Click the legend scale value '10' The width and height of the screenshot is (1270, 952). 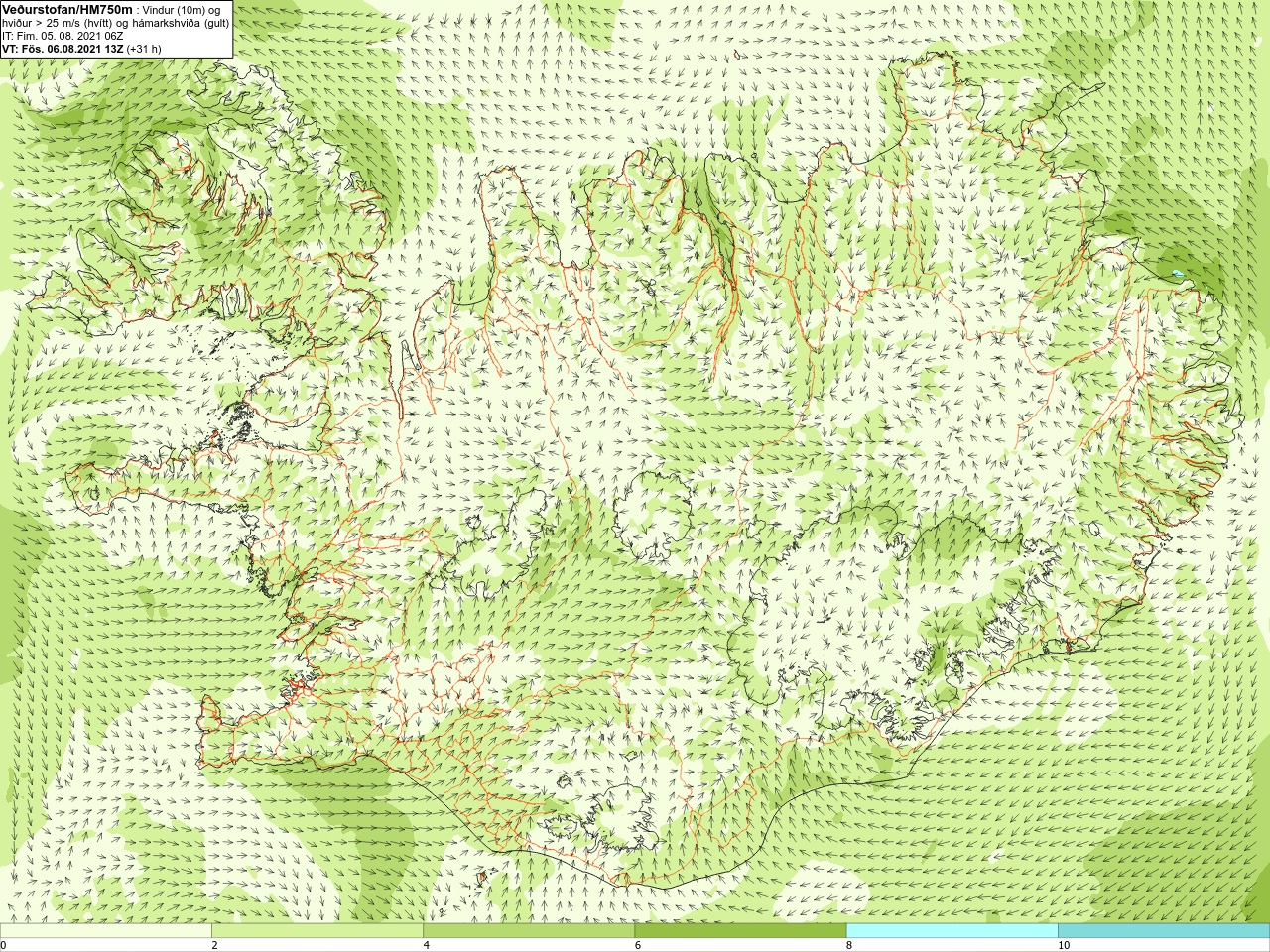click(x=1064, y=945)
